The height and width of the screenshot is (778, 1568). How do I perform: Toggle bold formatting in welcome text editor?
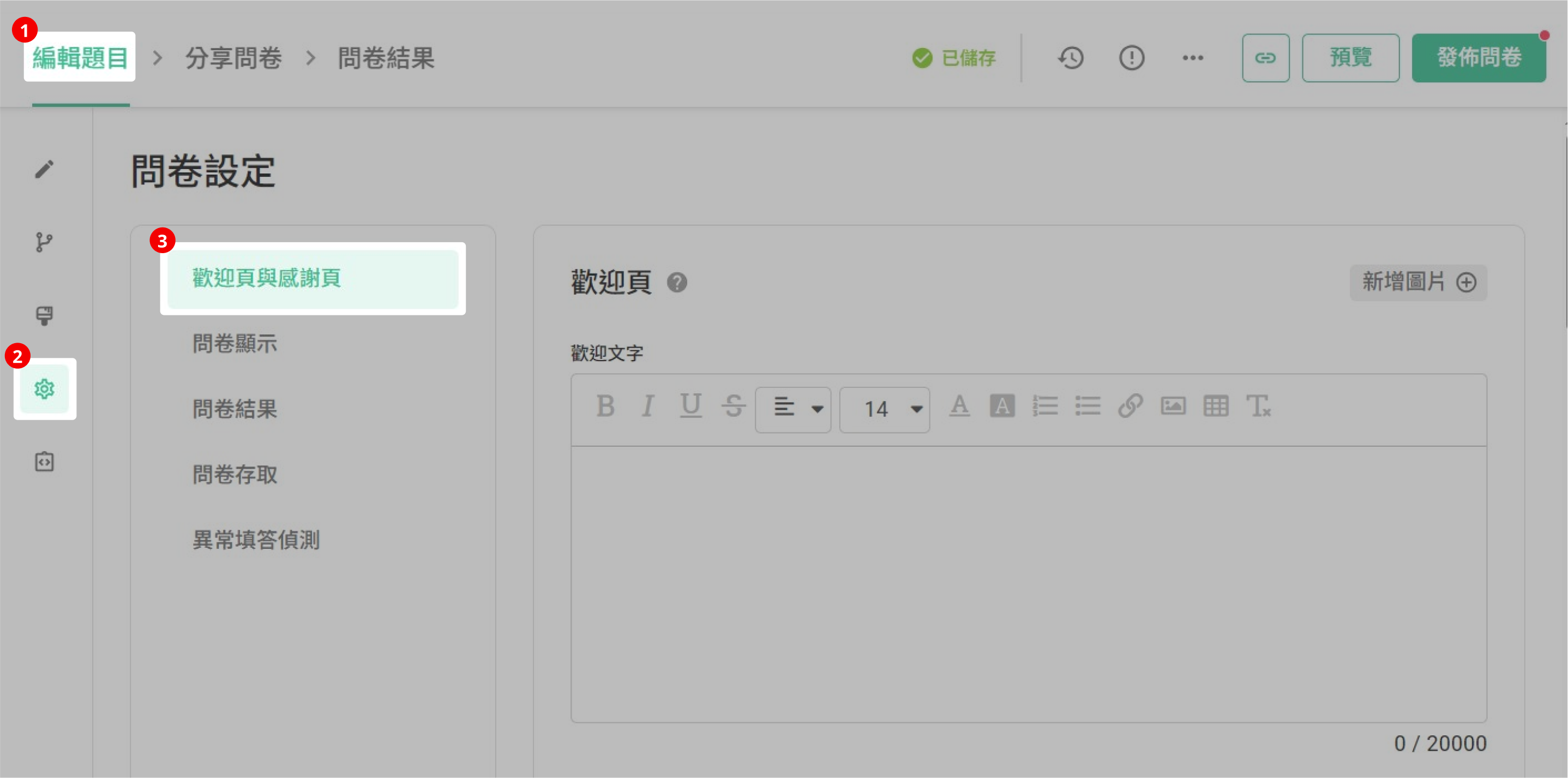[x=605, y=406]
